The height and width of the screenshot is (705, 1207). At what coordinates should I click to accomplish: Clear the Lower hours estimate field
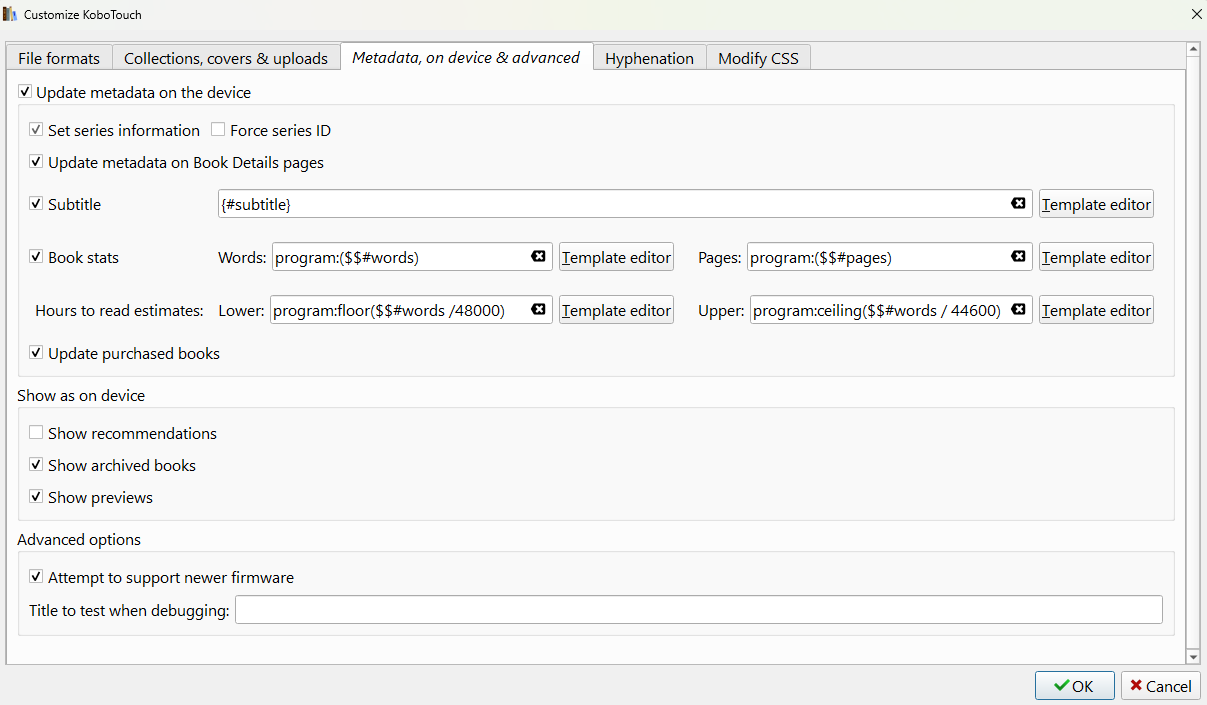click(x=538, y=310)
